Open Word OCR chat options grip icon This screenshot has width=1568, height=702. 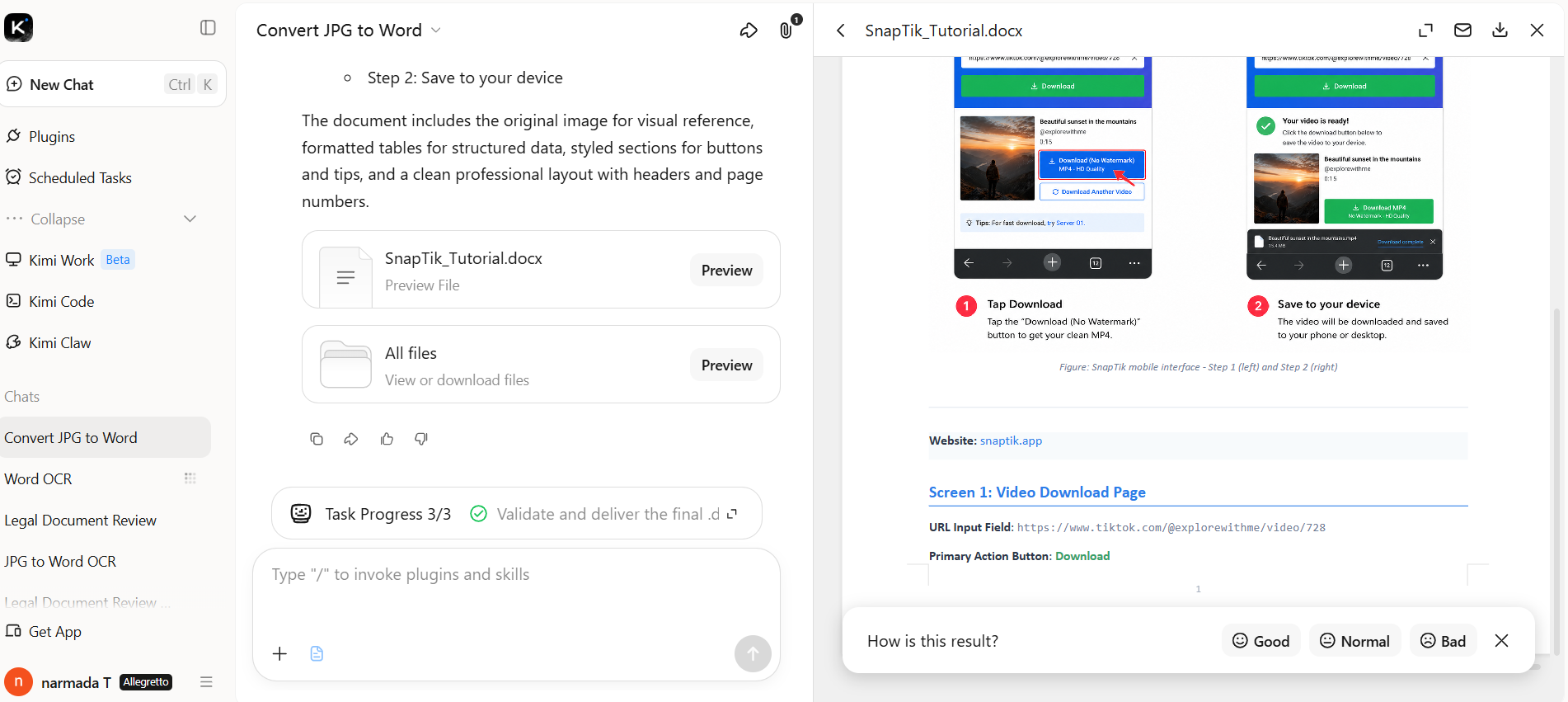[190, 478]
